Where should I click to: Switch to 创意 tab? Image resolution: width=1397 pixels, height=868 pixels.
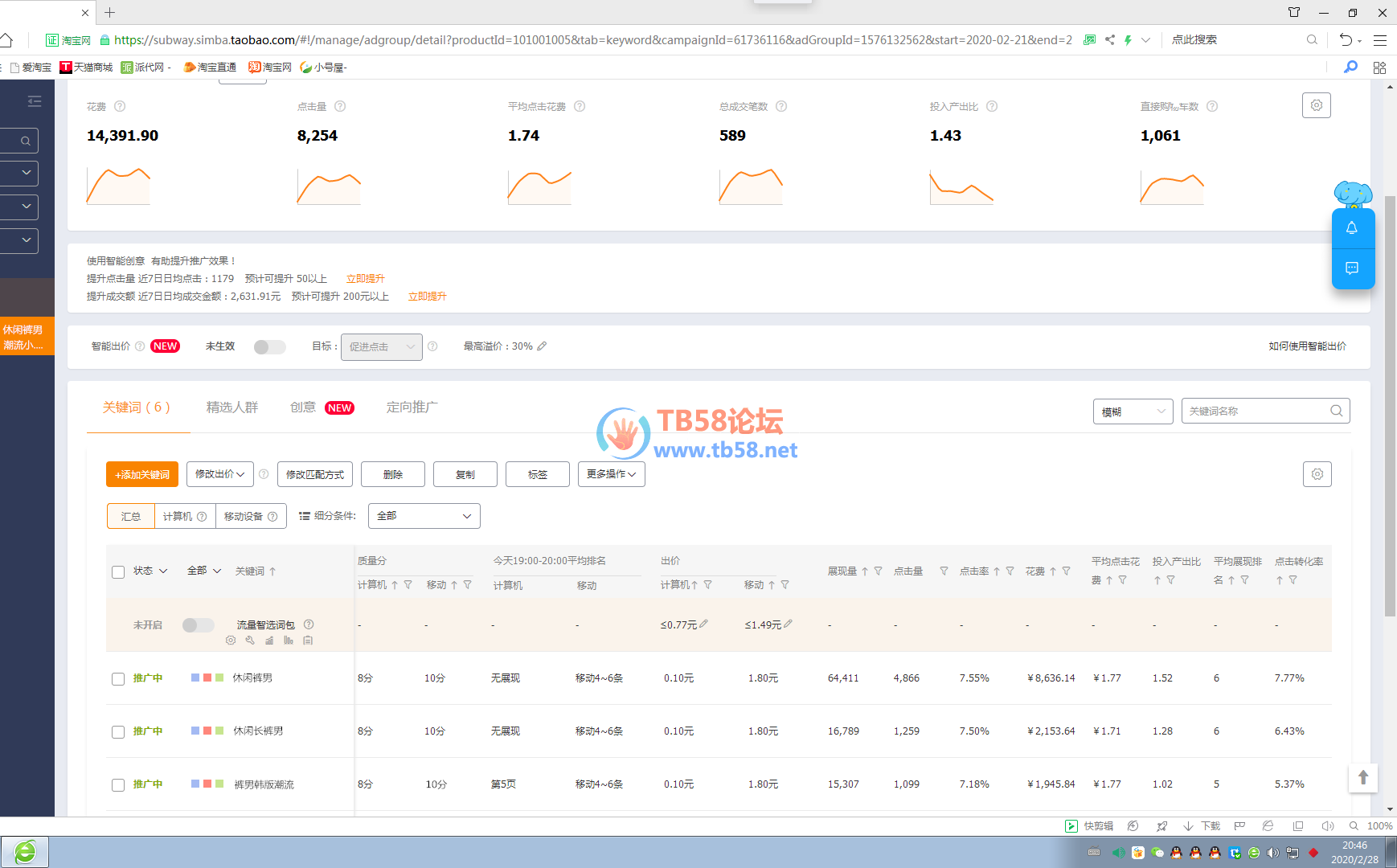tap(303, 407)
